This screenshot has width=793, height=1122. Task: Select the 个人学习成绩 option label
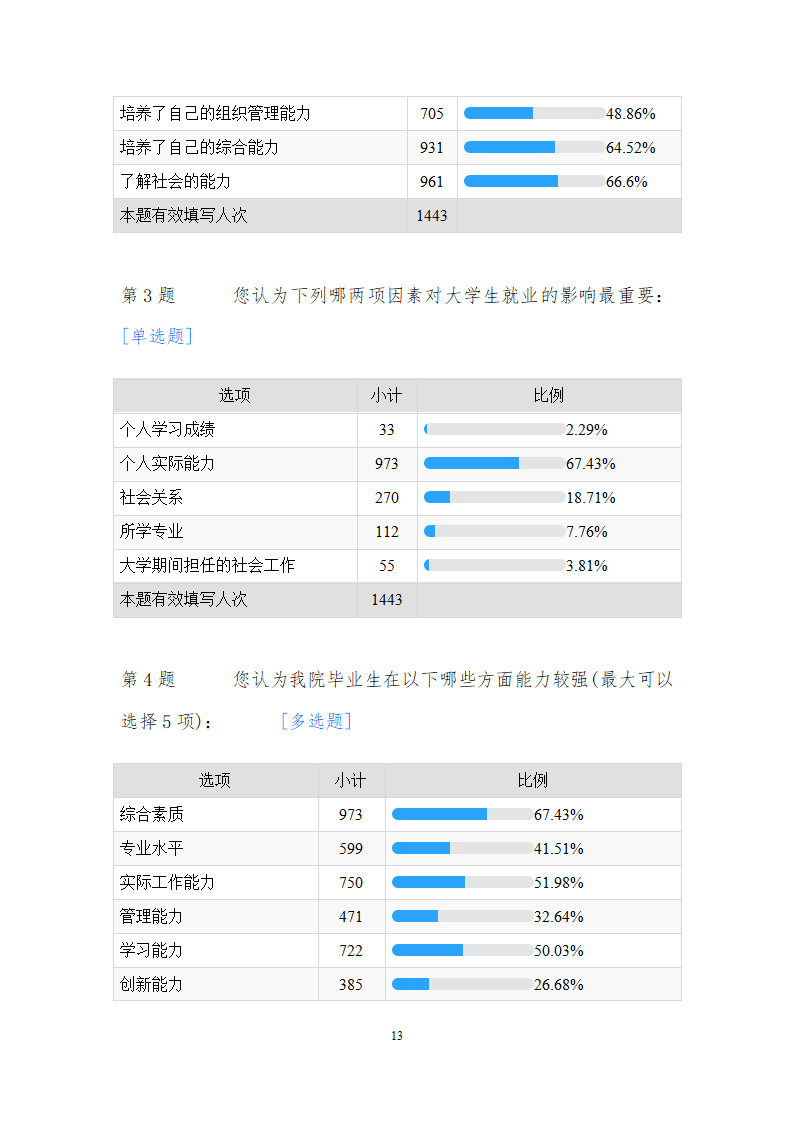pyautogui.click(x=167, y=429)
